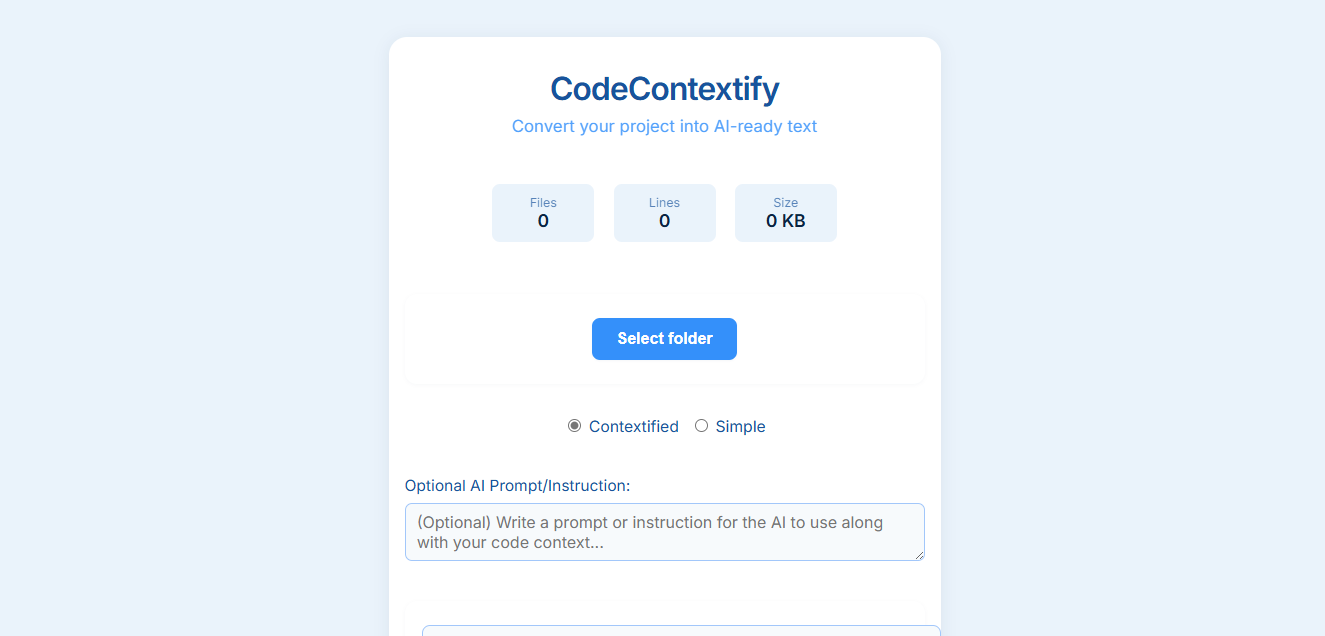The height and width of the screenshot is (636, 1325).
Task: Click the Files count value zero
Action: [543, 221]
